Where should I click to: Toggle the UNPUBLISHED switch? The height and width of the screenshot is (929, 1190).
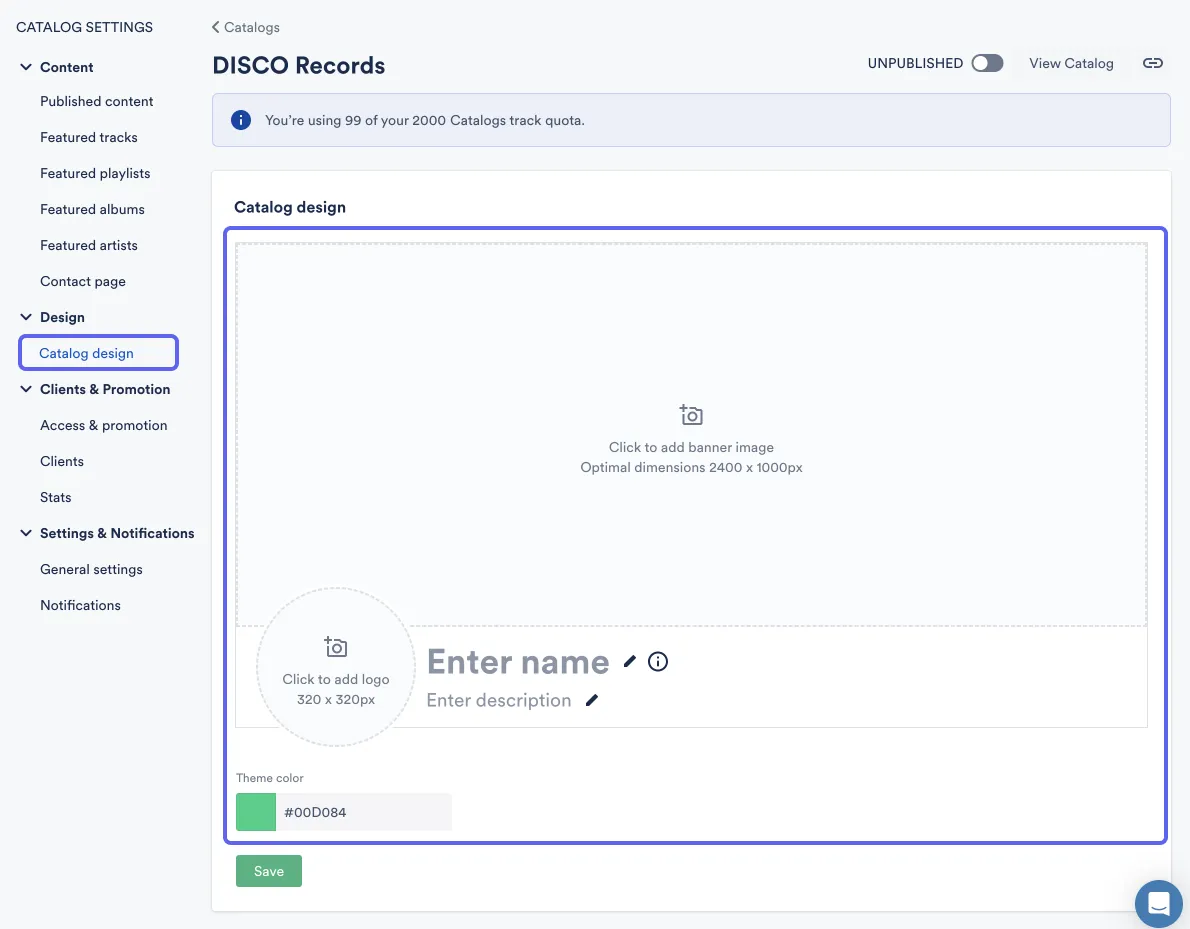pyautogui.click(x=985, y=62)
